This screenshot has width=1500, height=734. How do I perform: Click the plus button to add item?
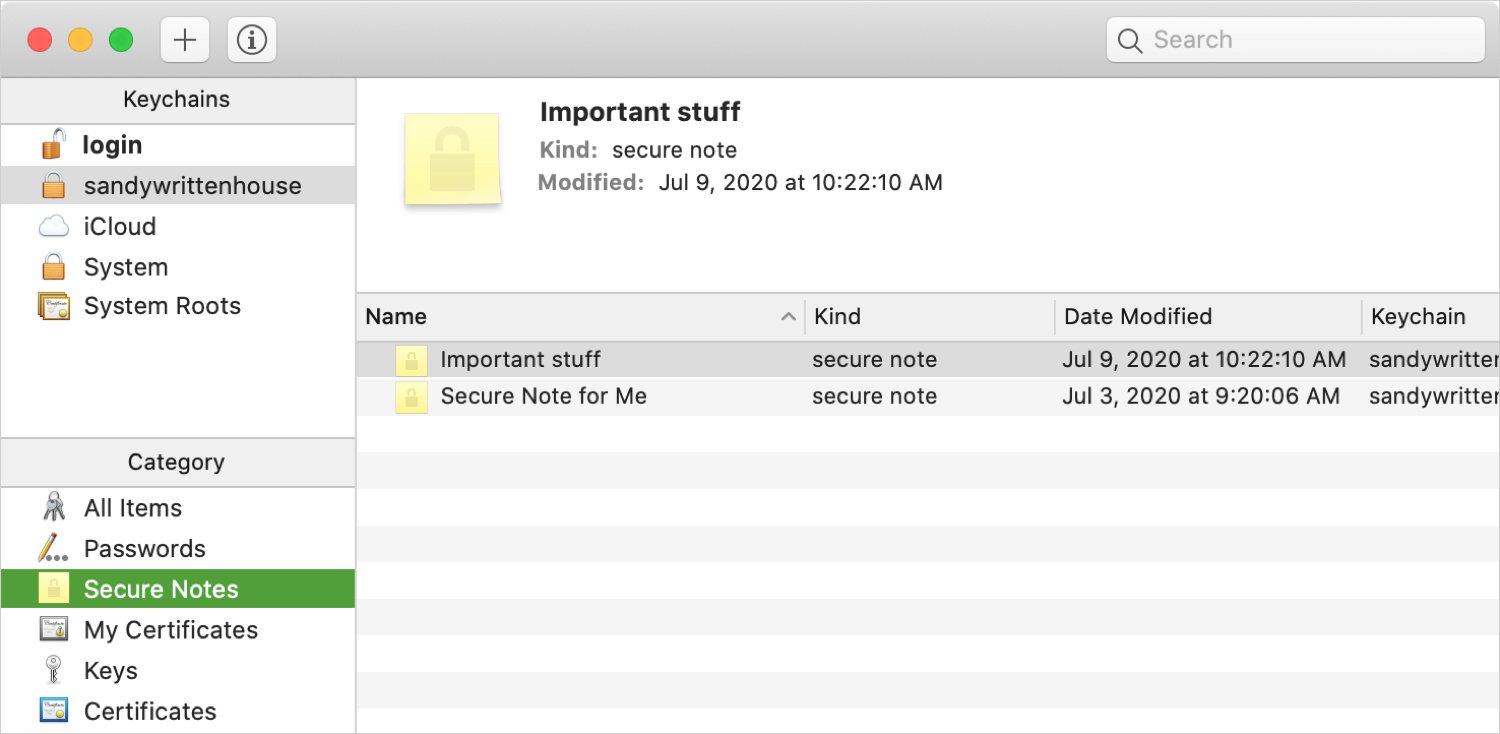185,40
